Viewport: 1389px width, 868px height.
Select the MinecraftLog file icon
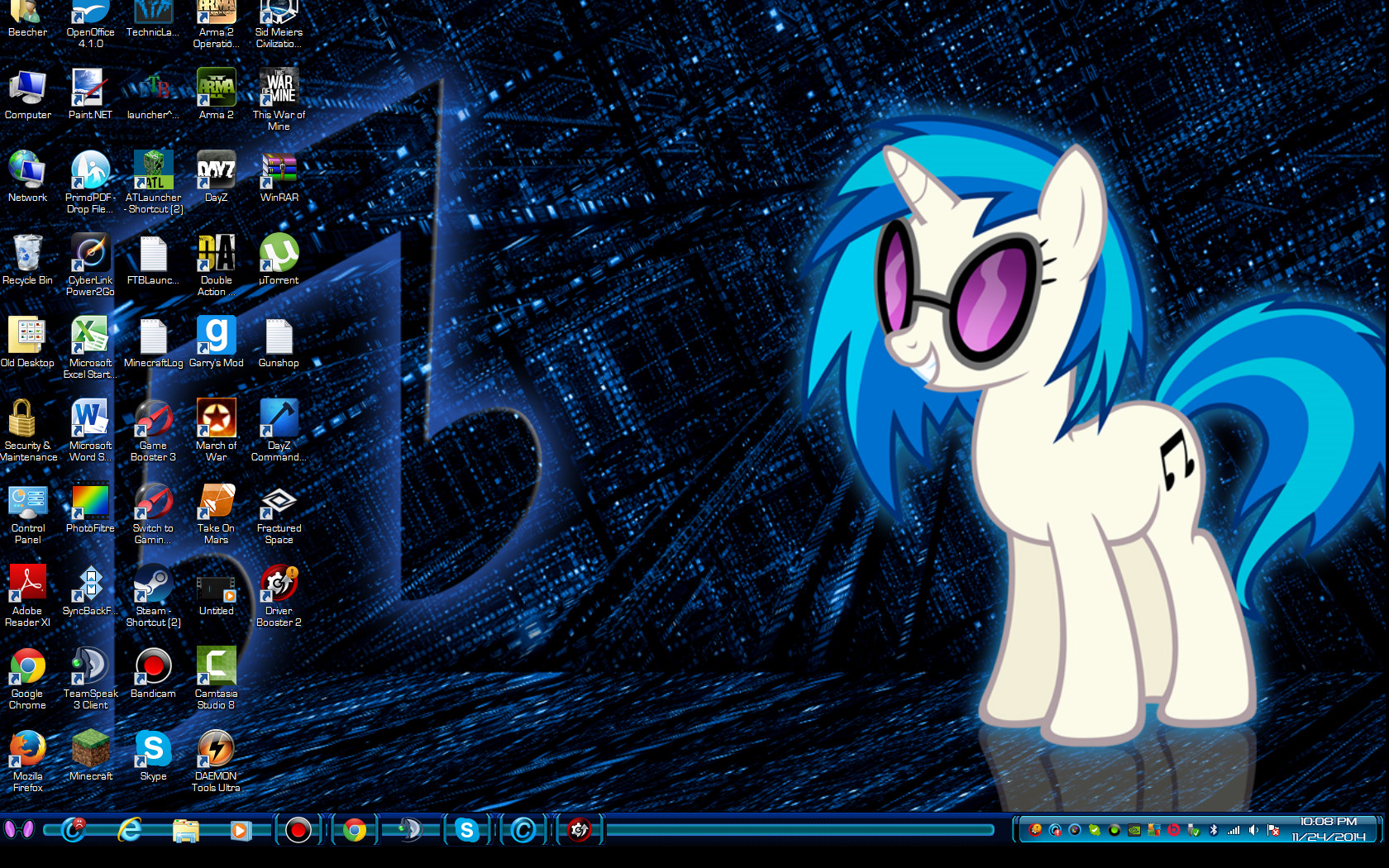[x=153, y=342]
